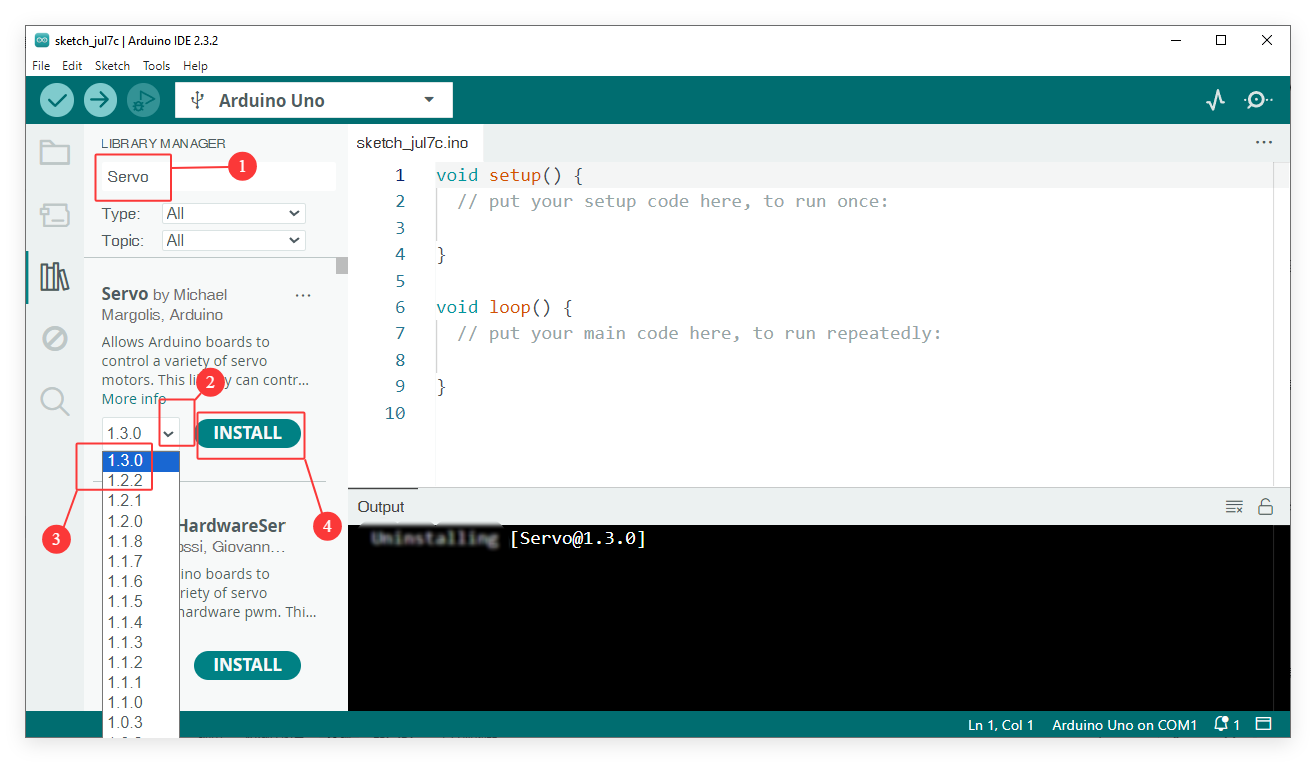The height and width of the screenshot is (763, 1316).
Task: Toggle the Output scroll lock icon
Action: coord(1265,506)
